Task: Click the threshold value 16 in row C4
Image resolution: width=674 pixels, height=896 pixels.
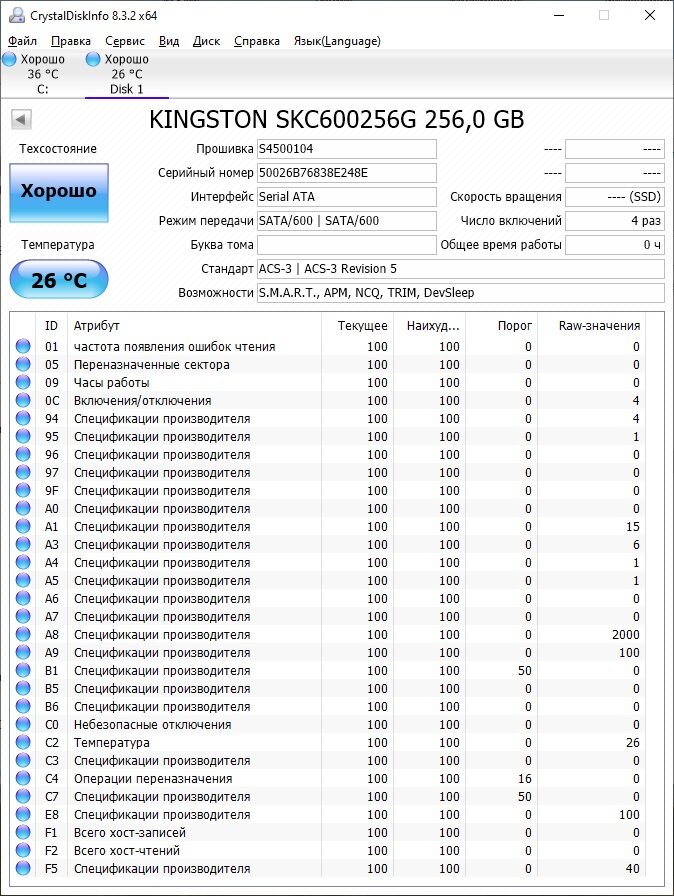Action: [x=524, y=778]
